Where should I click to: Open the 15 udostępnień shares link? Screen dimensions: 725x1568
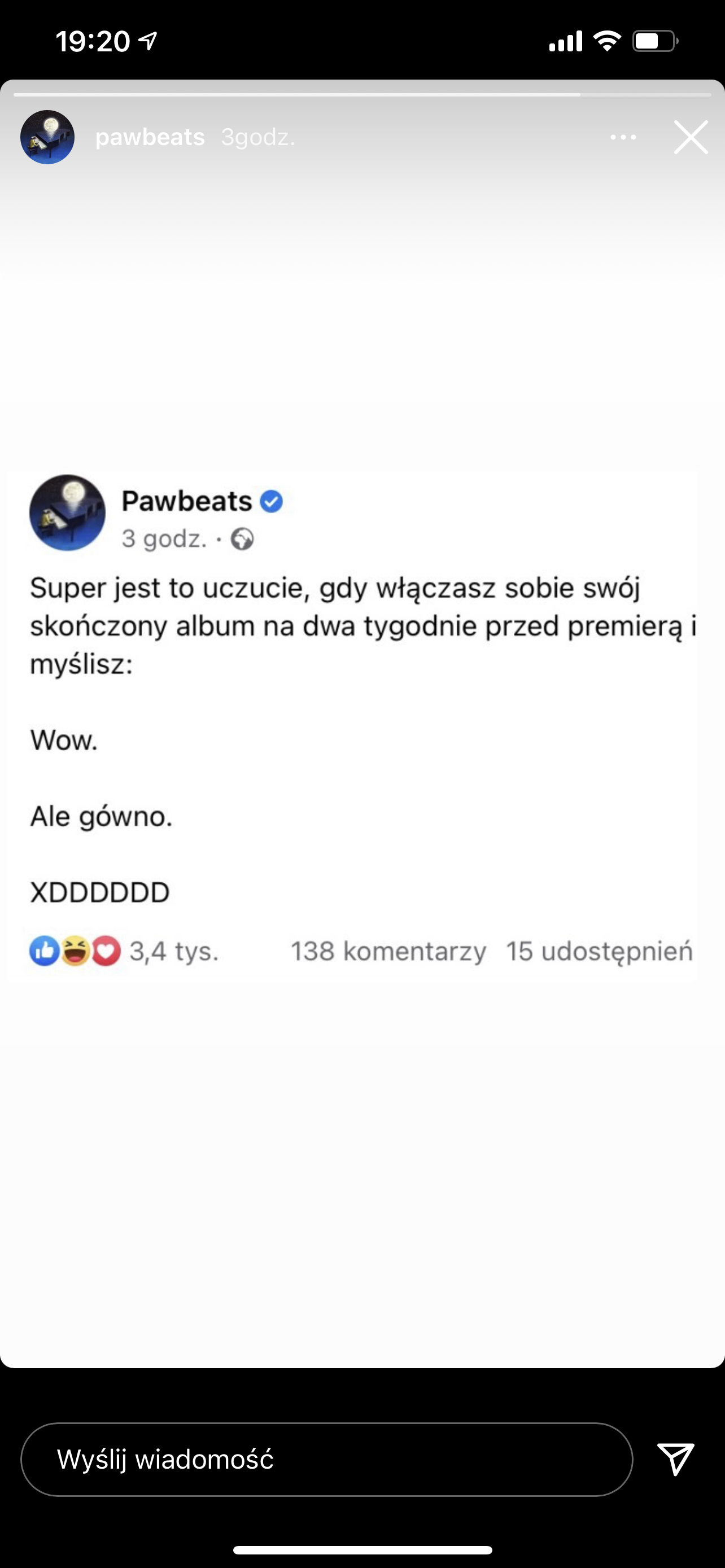(x=600, y=952)
